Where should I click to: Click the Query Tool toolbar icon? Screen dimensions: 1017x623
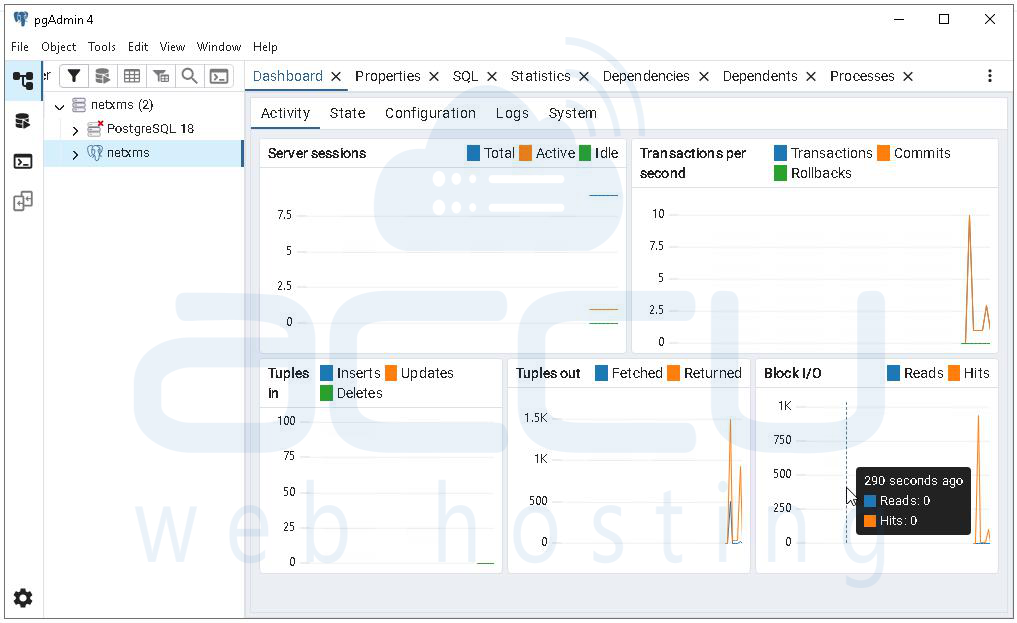102,76
